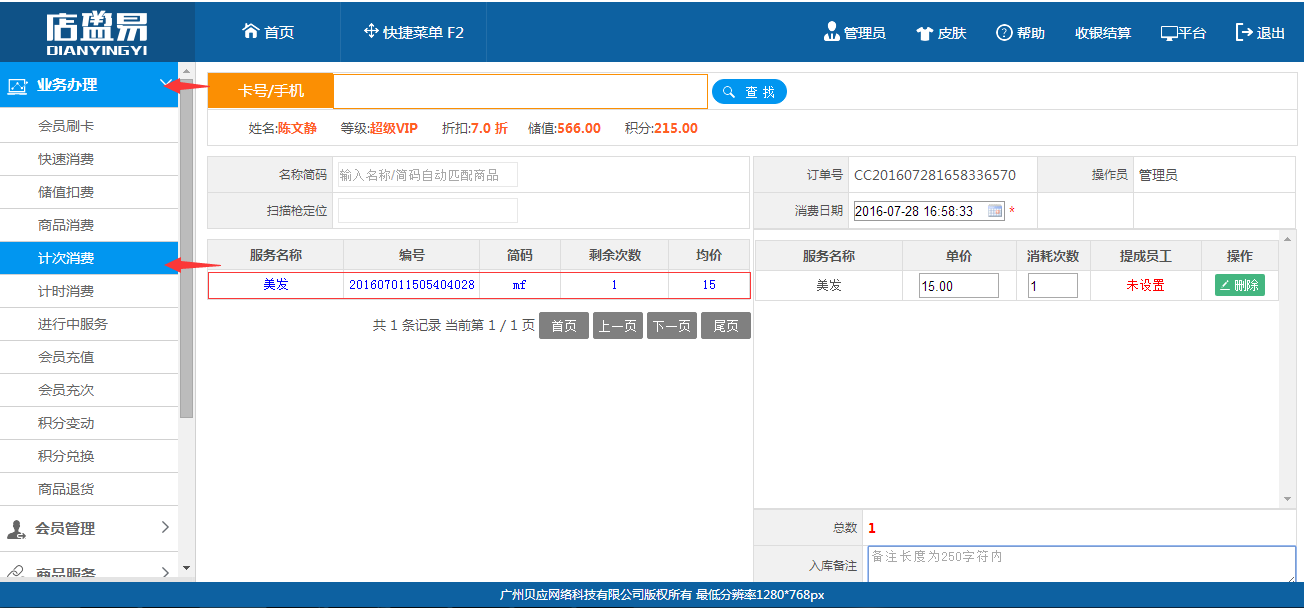This screenshot has height=608, width=1304.
Task: Click the 商品服务 sidebar icon
Action: coord(17,572)
